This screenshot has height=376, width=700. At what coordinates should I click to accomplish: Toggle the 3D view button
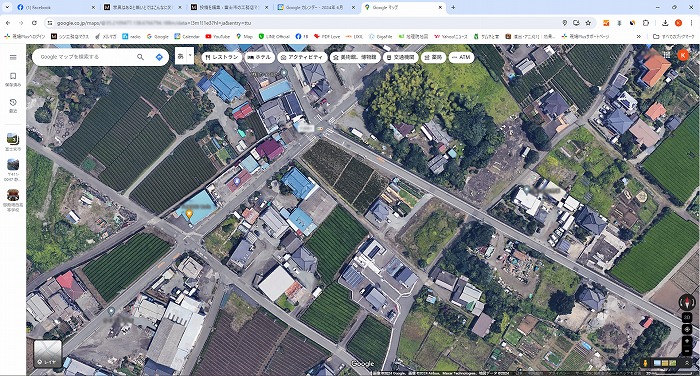pos(687,317)
